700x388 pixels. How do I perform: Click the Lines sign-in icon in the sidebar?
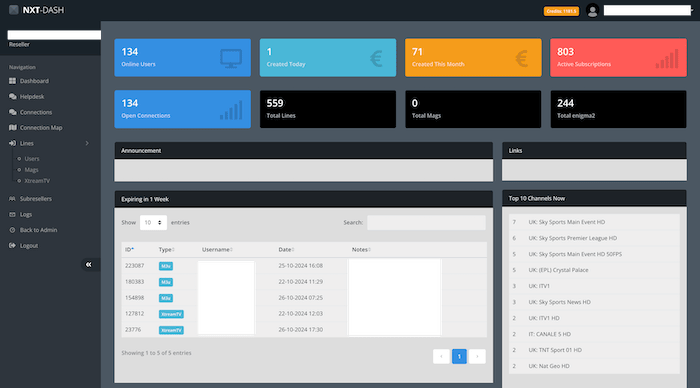[x=12, y=143]
